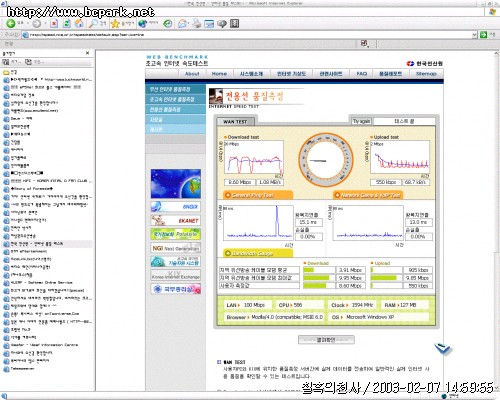Image resolution: width=500 pixels, height=400 pixels.
Task: Click the ping delay value '15.1 ms'
Action: (309, 222)
